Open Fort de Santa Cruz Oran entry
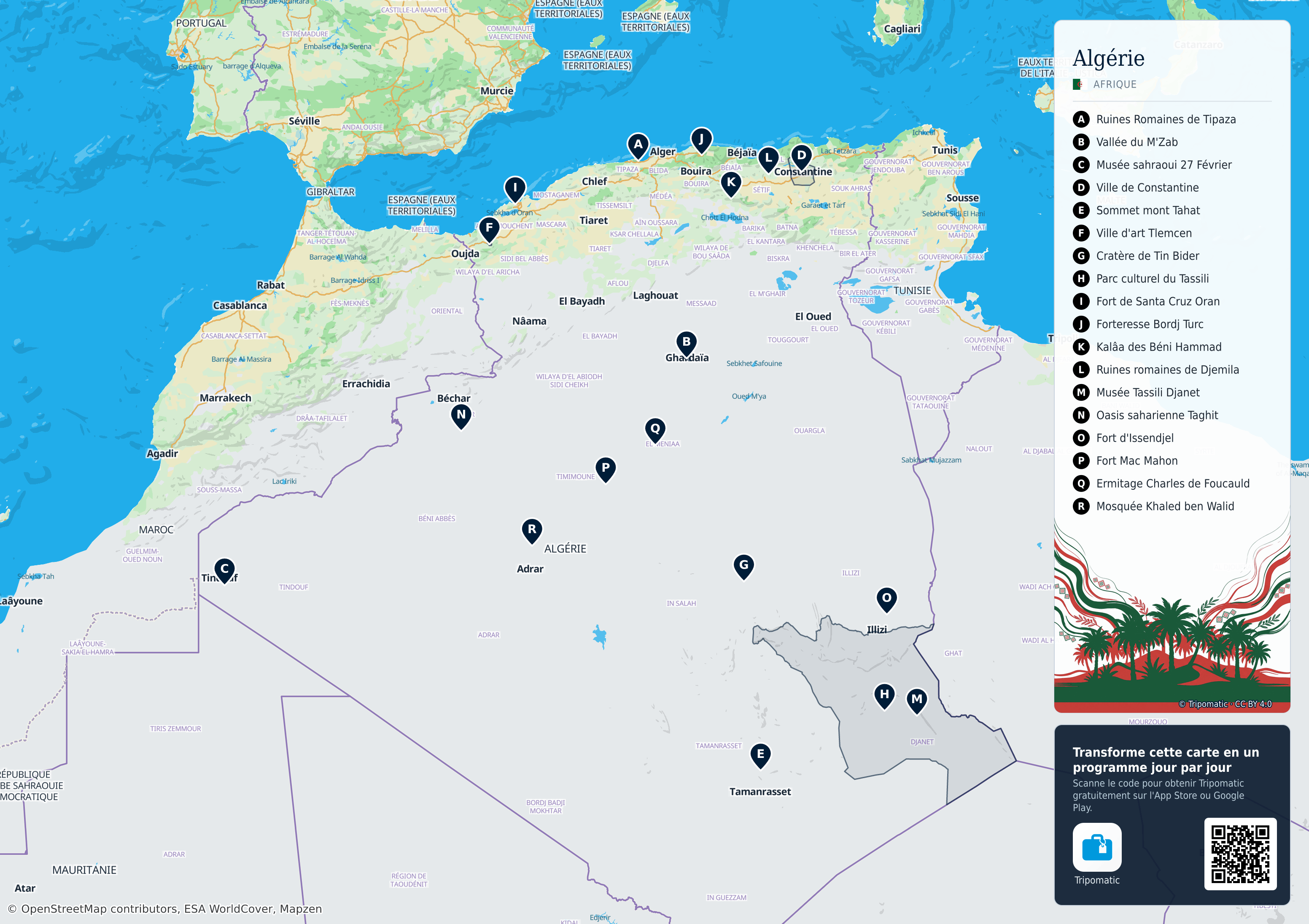 click(x=1147, y=301)
